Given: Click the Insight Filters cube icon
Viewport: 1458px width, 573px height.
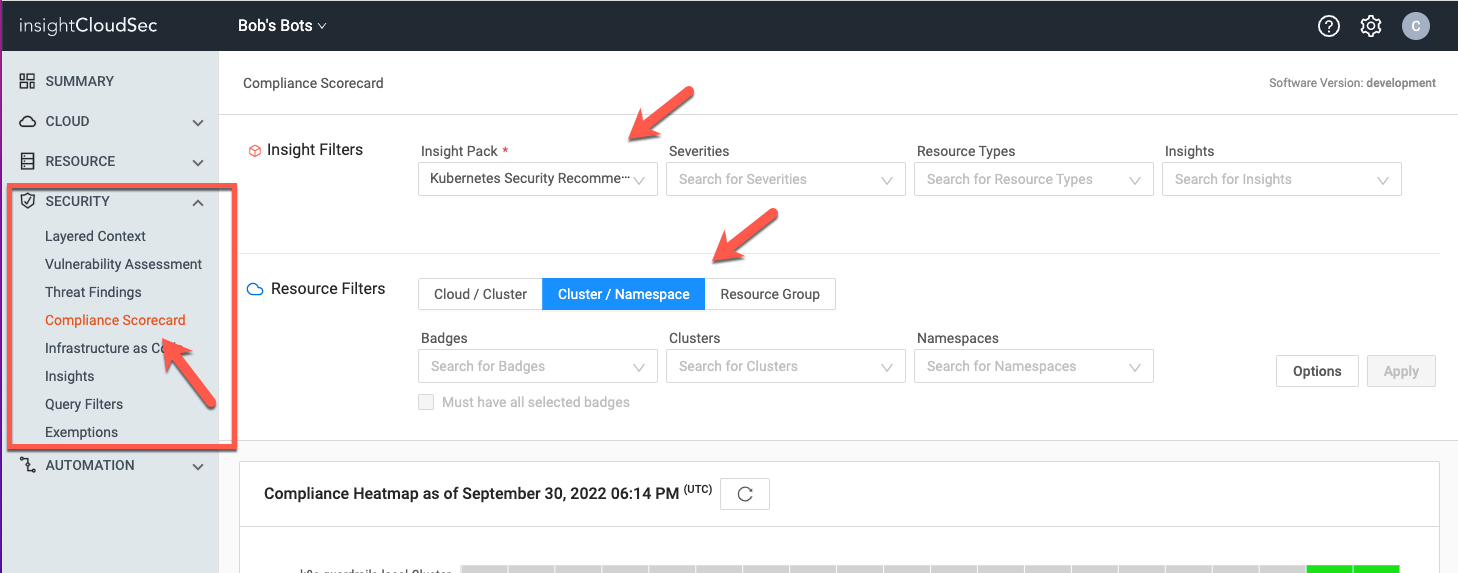Looking at the screenshot, I should 255,150.
